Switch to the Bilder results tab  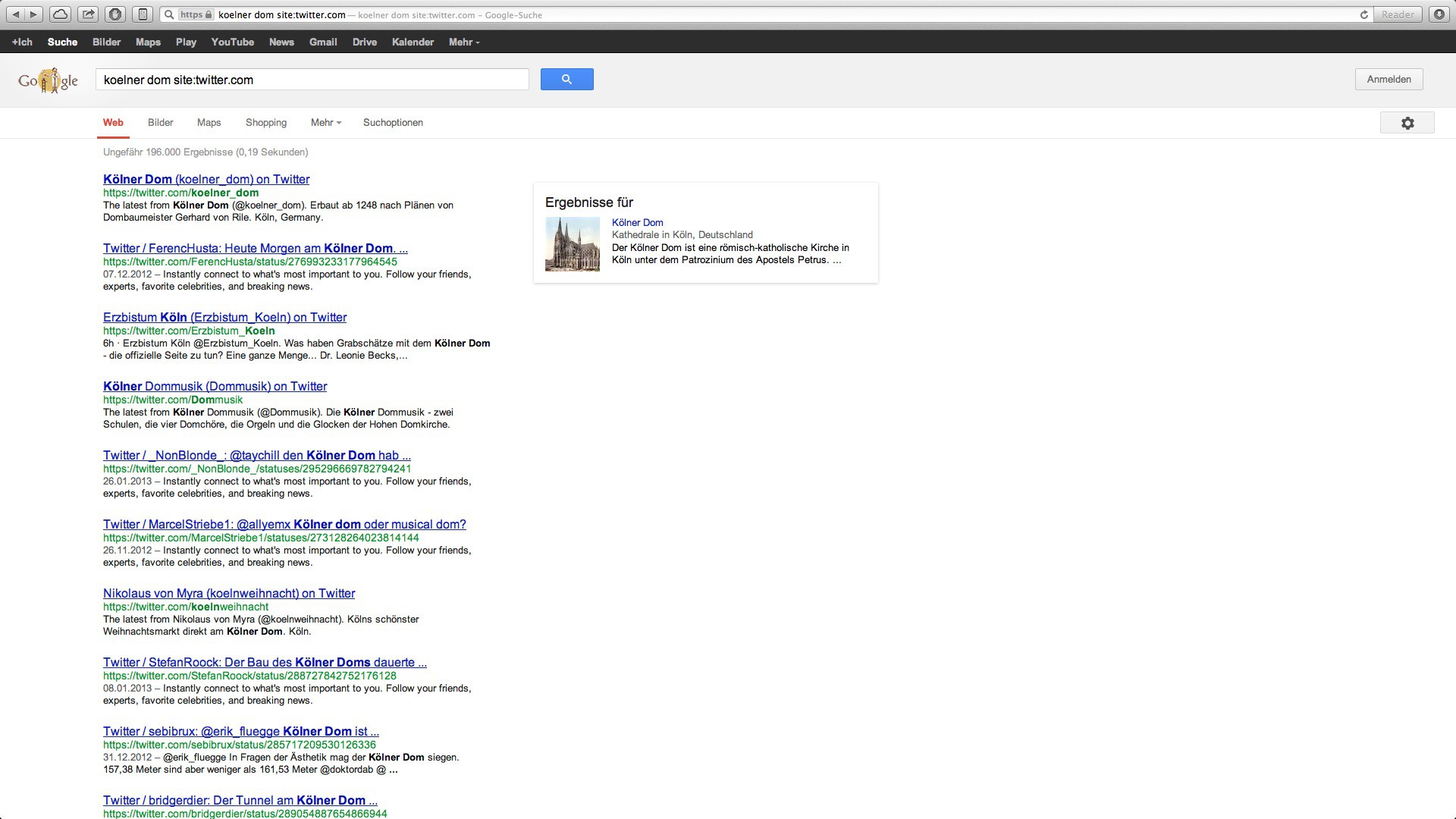160,123
